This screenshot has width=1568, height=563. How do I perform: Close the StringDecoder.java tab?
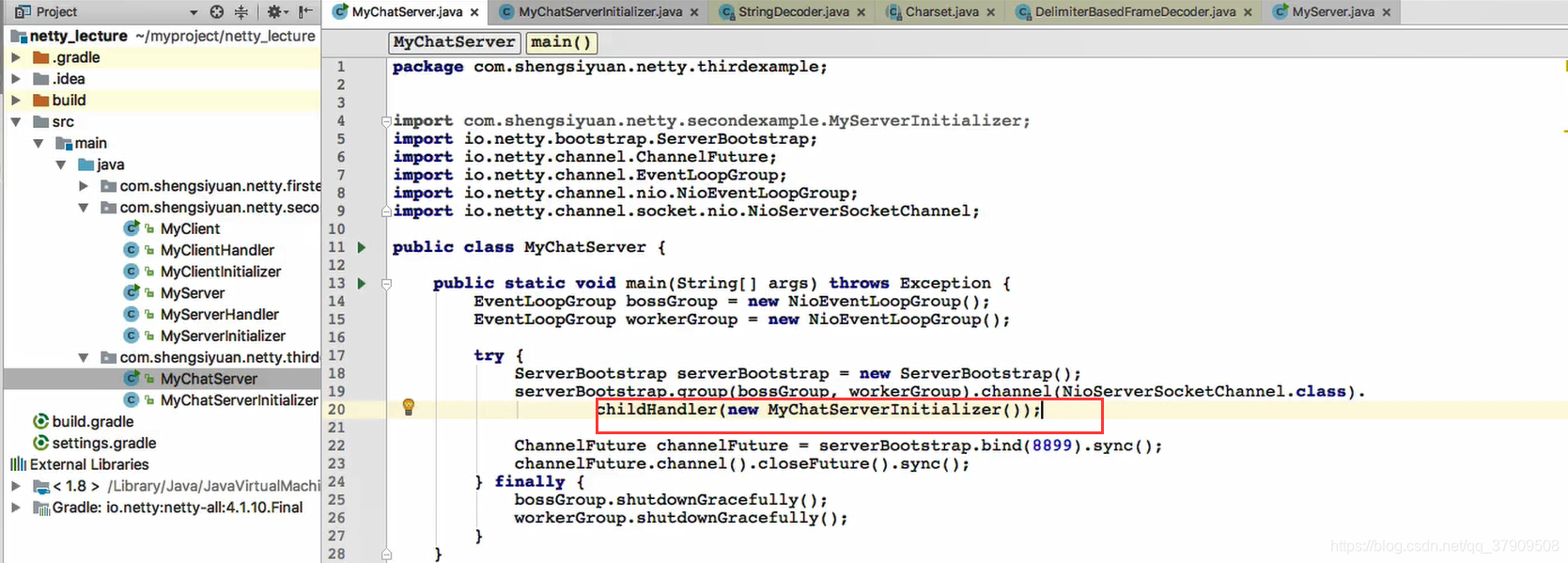(861, 12)
